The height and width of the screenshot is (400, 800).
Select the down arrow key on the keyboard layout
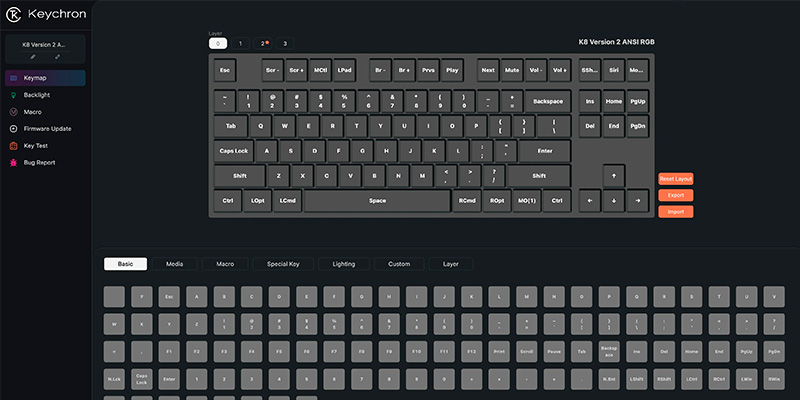(x=614, y=201)
